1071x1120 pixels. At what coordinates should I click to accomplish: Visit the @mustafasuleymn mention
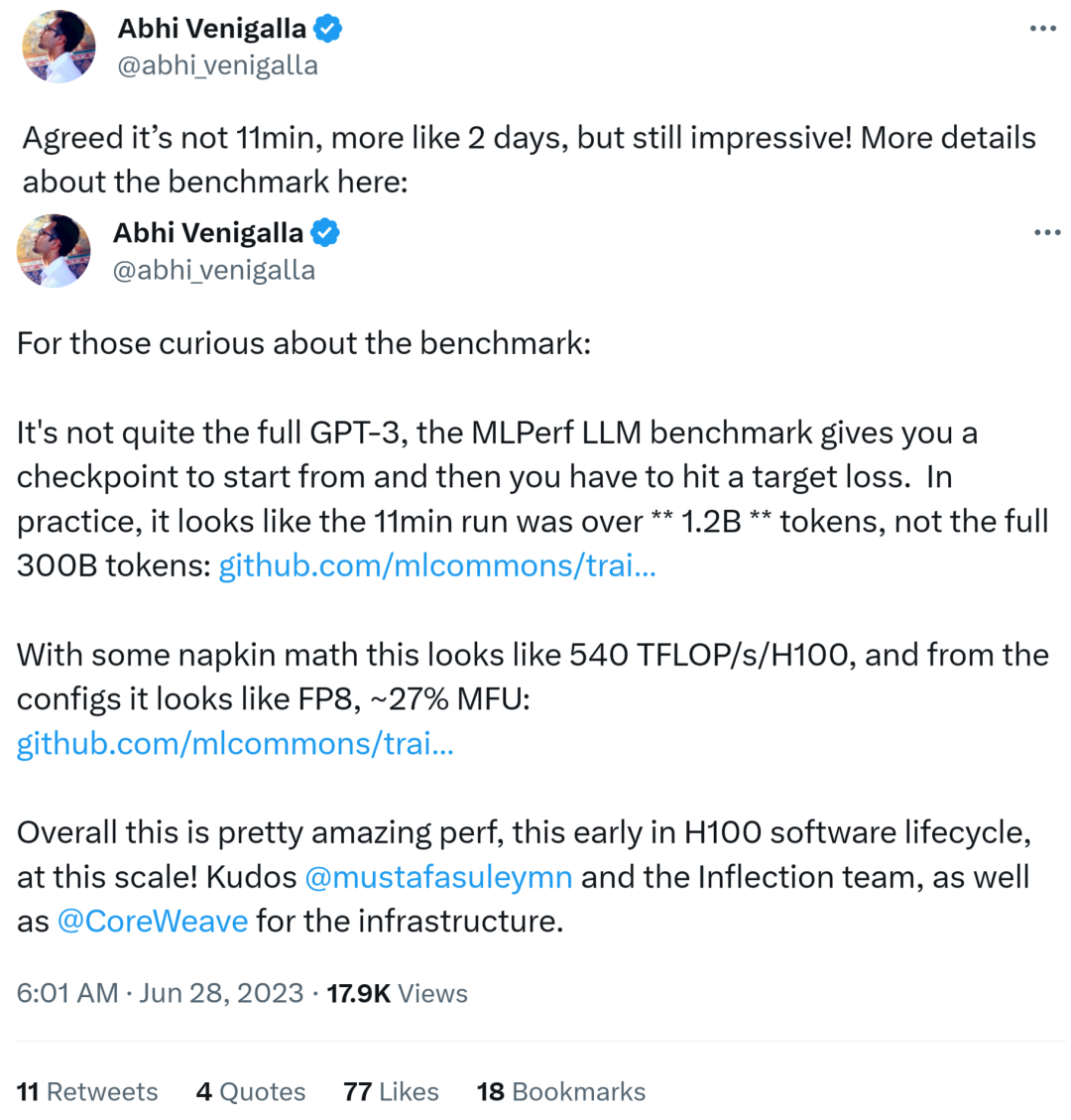438,877
